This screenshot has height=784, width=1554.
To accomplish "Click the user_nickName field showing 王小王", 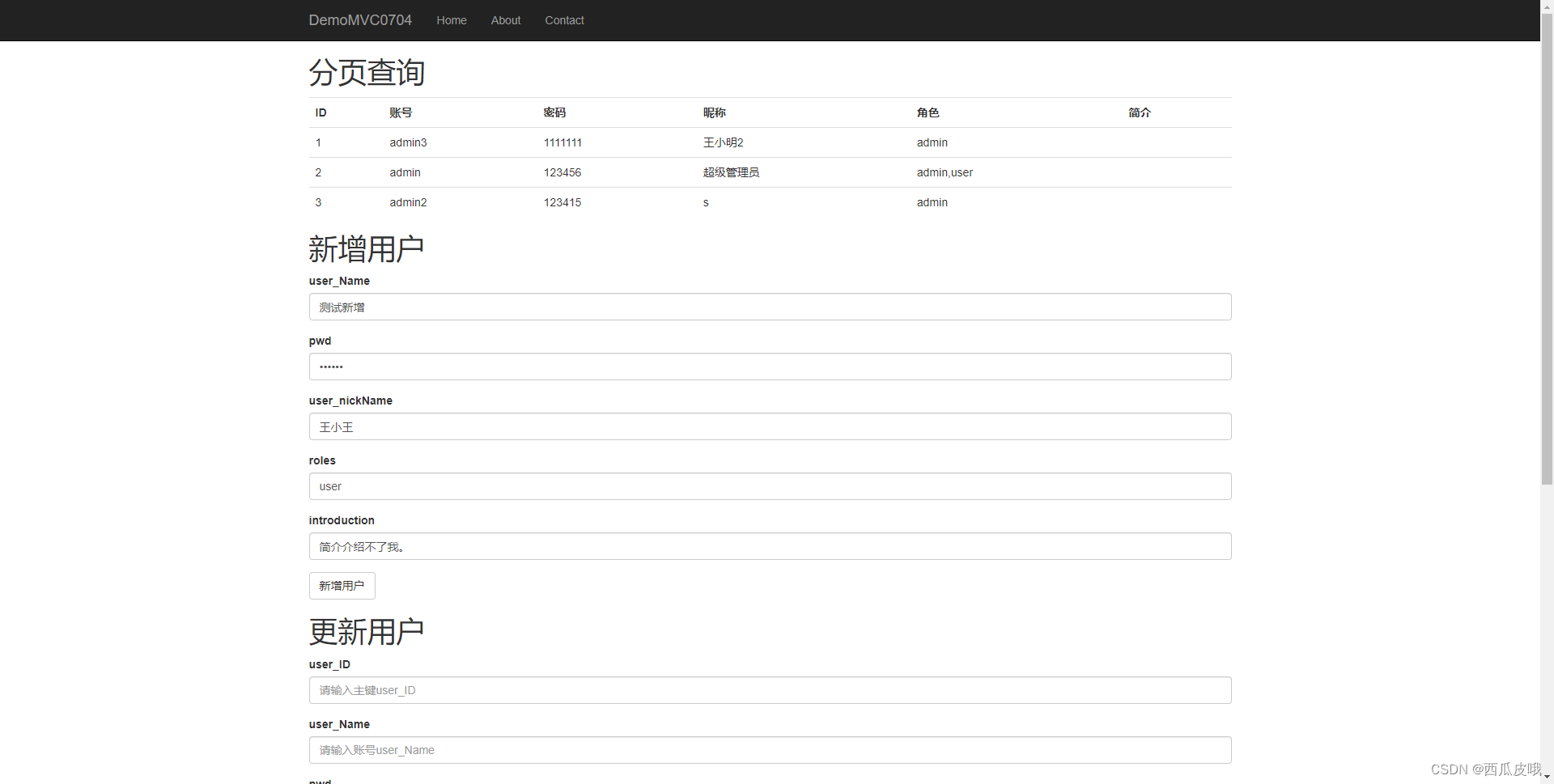I will (x=769, y=426).
